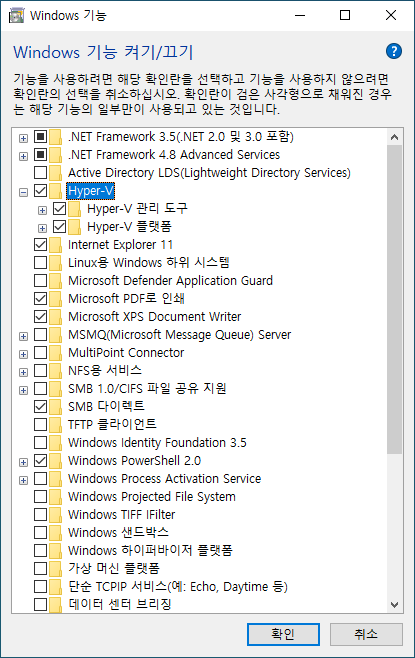The image size is (415, 658).
Task: Uncheck the SMB 다이렉트 checkbox
Action: [x=40, y=406]
